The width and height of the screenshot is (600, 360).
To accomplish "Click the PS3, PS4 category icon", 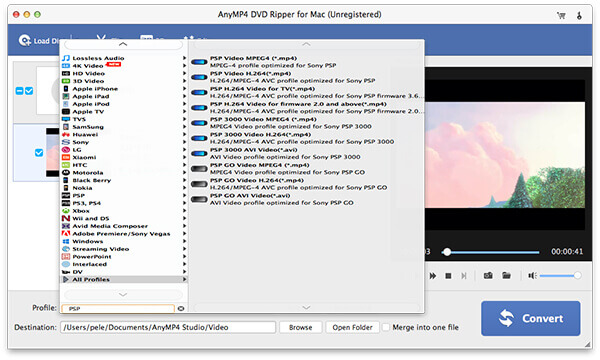I will (66, 203).
